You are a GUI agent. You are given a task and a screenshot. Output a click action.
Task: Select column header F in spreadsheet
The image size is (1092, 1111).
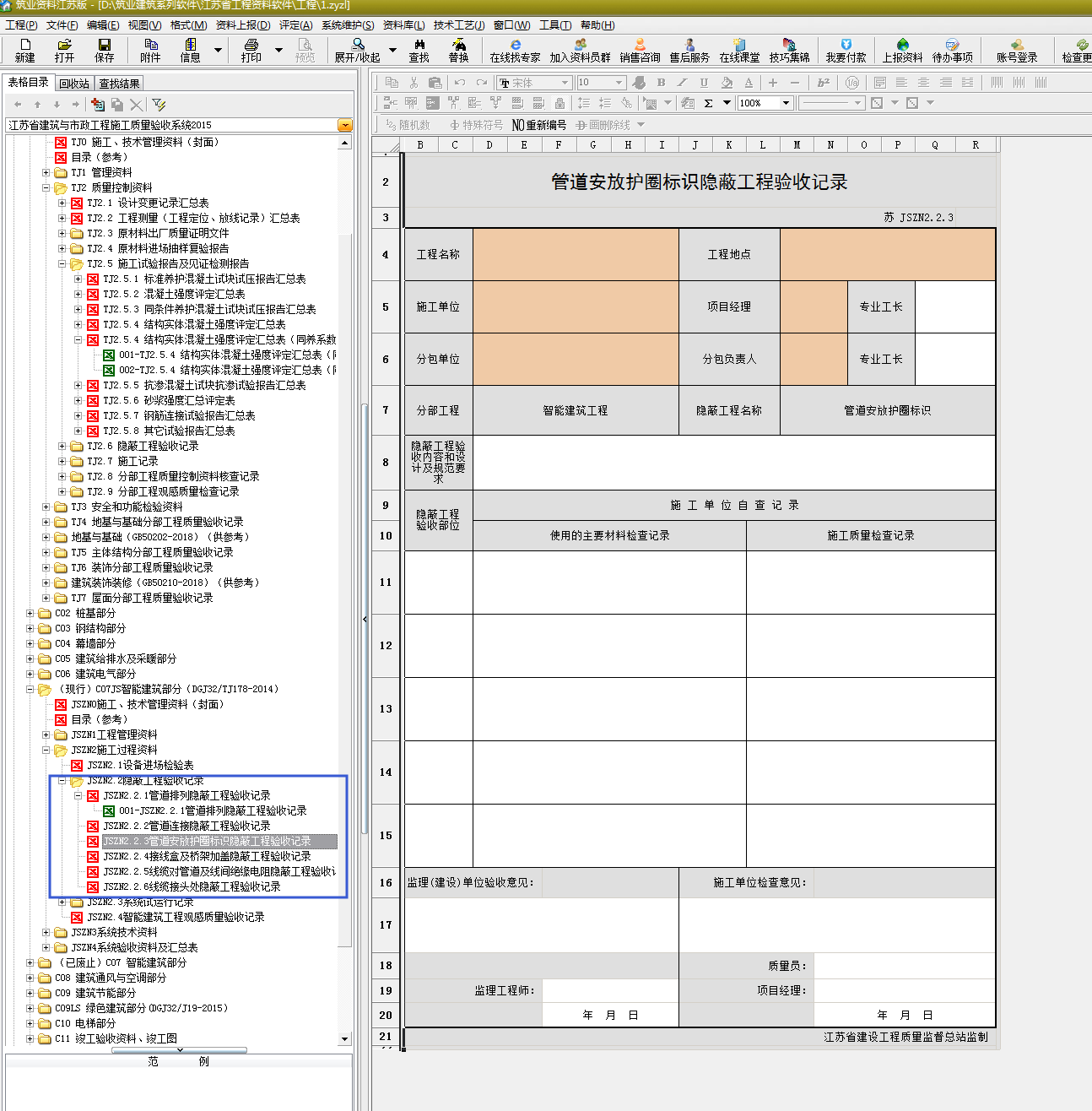[558, 144]
